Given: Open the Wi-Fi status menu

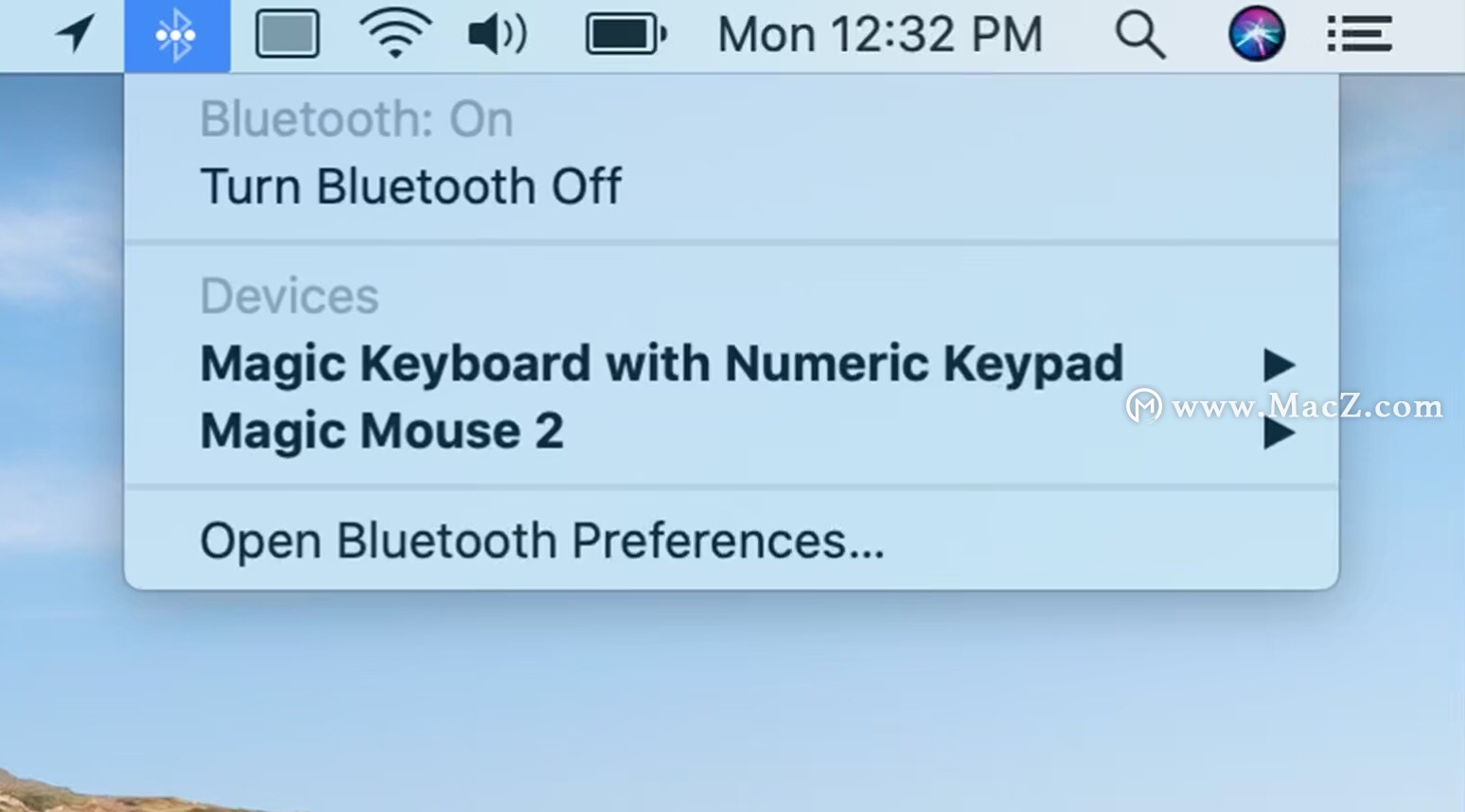Looking at the screenshot, I should (396, 35).
